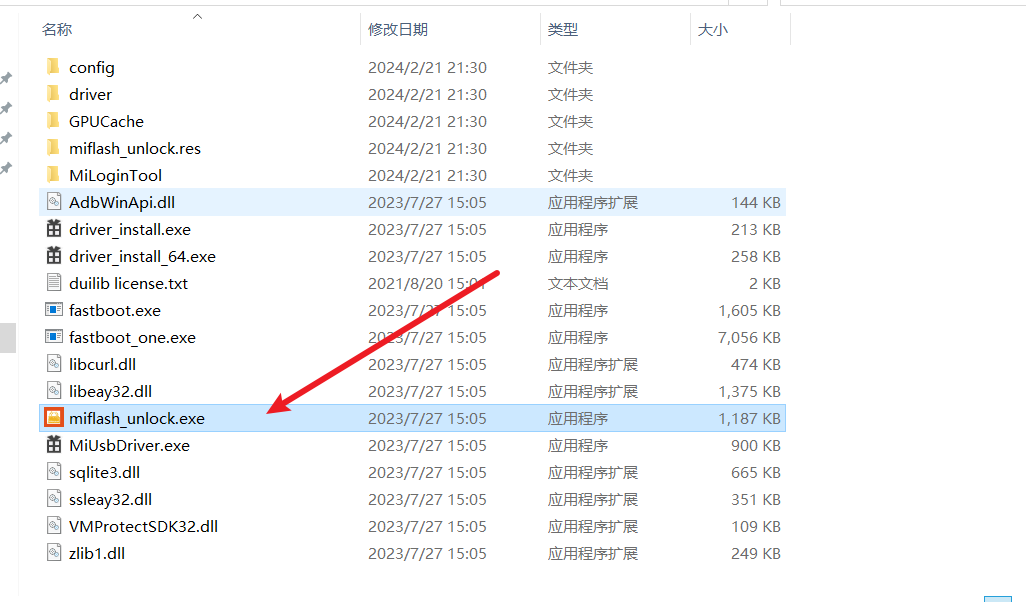Select the folder name miflash_unlock.res

coord(135,149)
